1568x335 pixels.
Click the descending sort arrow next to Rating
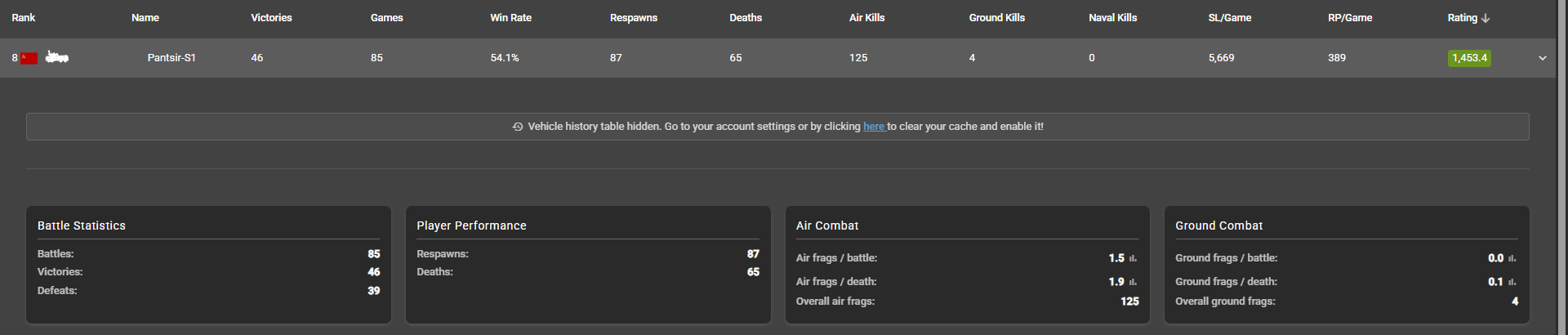(x=1485, y=18)
